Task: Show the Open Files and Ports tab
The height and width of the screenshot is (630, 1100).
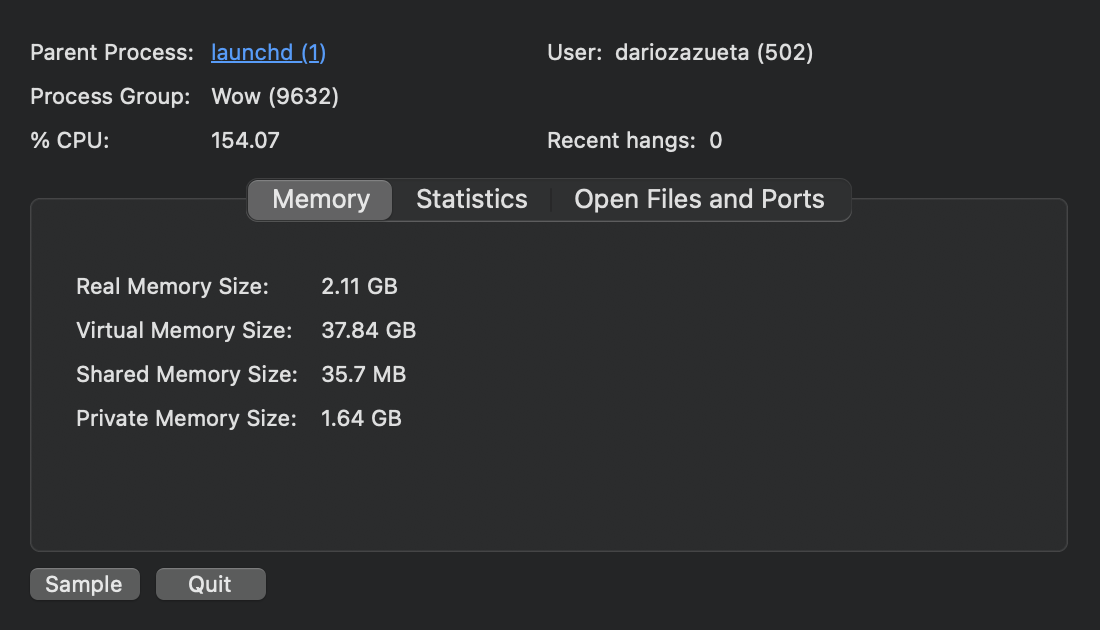Action: point(699,200)
